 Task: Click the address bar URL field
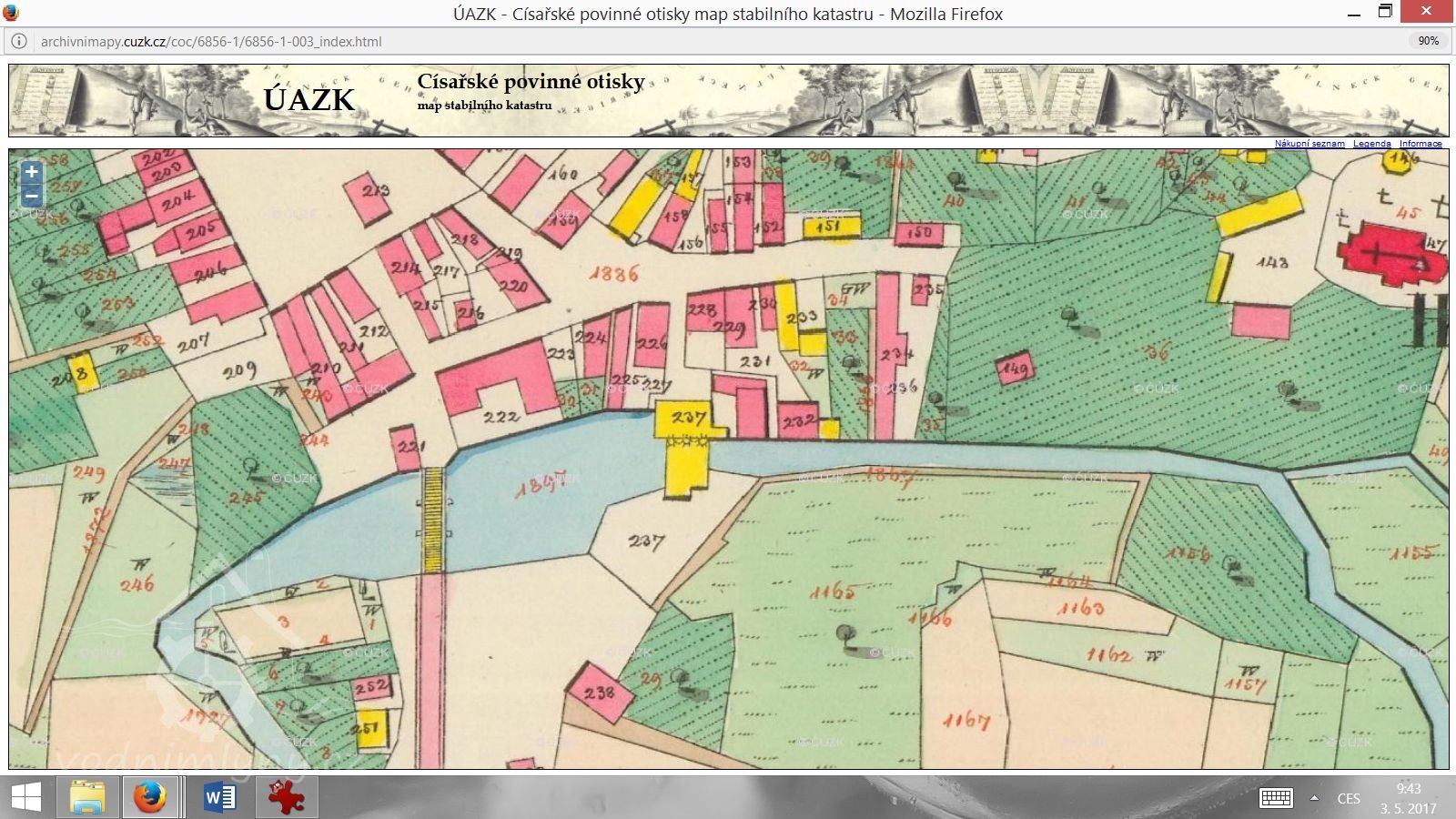[x=637, y=41]
